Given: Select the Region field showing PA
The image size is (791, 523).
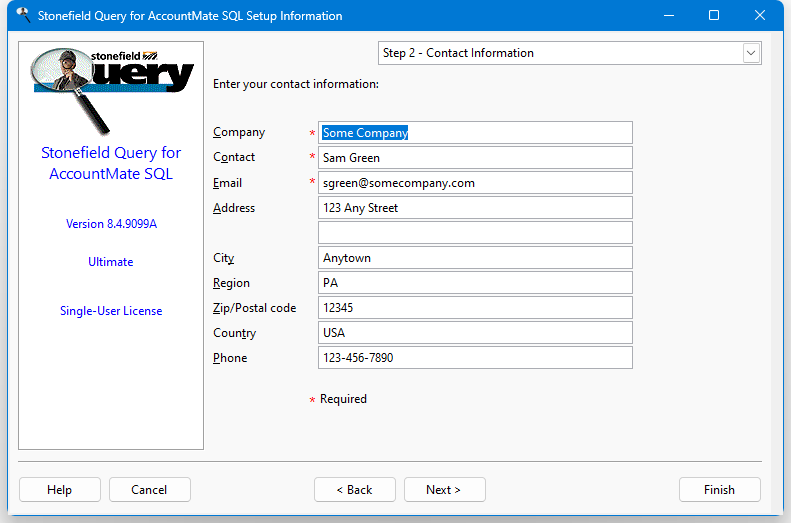Looking at the screenshot, I should pyautogui.click(x=475, y=282).
